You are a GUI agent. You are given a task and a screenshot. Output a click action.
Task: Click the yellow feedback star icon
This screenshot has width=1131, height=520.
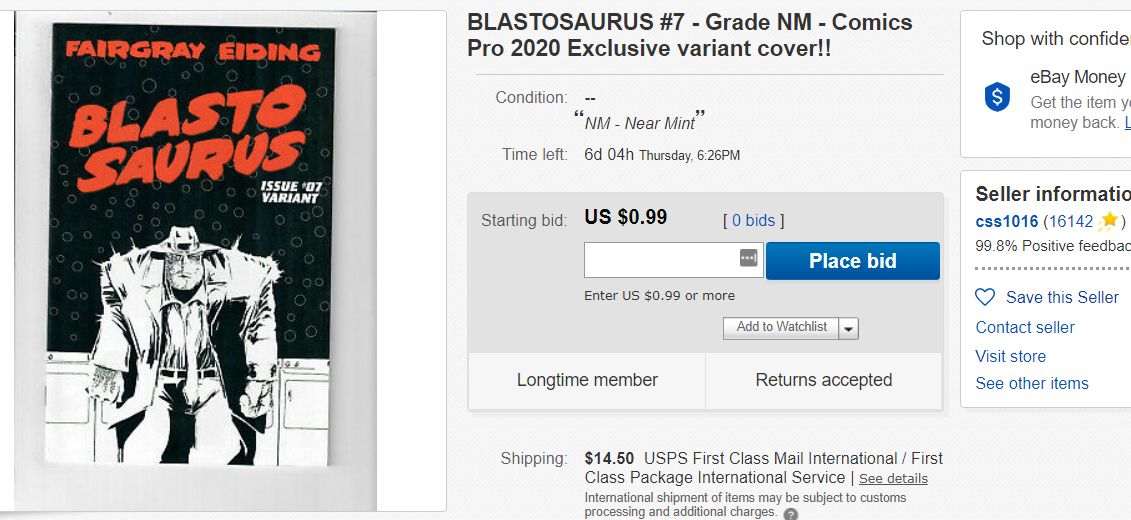coord(1108,222)
